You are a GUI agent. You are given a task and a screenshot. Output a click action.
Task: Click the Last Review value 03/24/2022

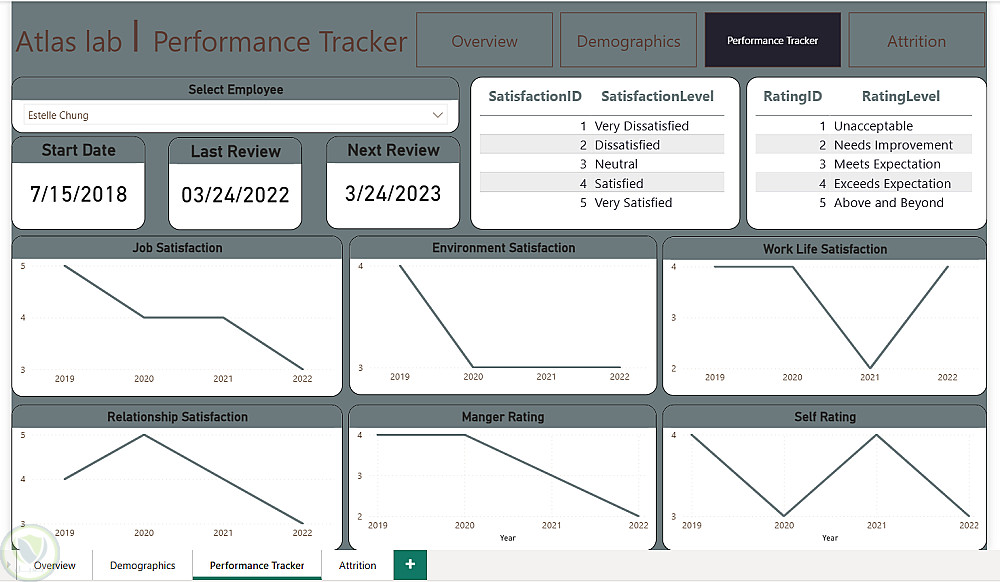coord(235,194)
